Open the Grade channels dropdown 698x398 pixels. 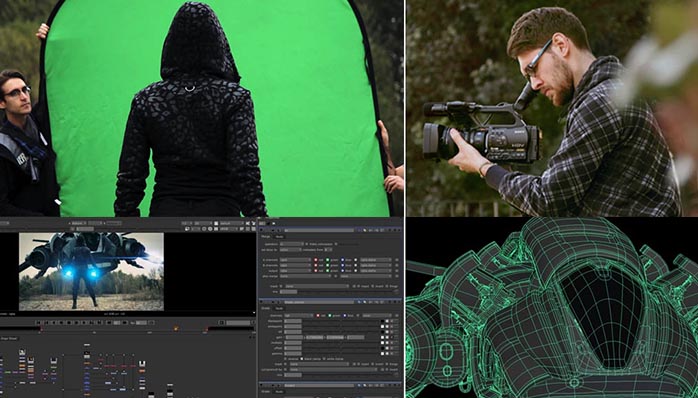[x=299, y=316]
